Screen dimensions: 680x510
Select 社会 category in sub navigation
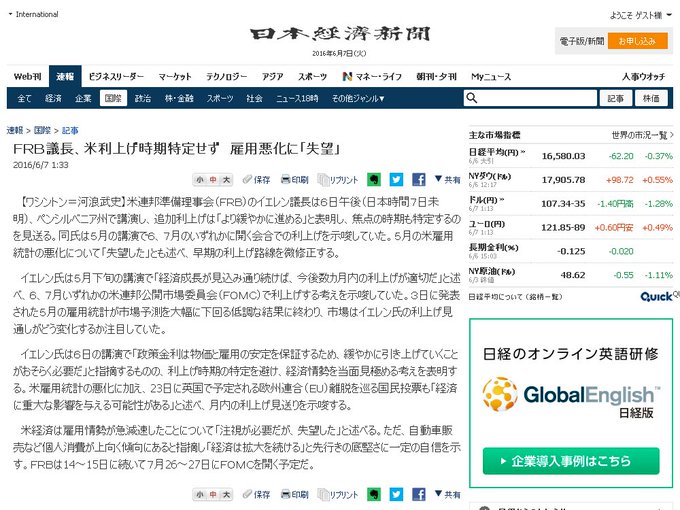(x=254, y=98)
